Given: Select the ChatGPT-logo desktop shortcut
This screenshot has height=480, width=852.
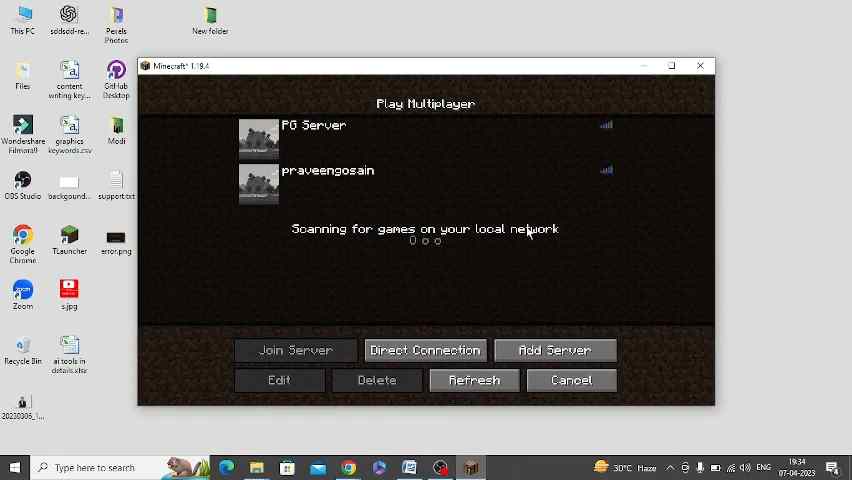Looking at the screenshot, I should pyautogui.click(x=69, y=21).
